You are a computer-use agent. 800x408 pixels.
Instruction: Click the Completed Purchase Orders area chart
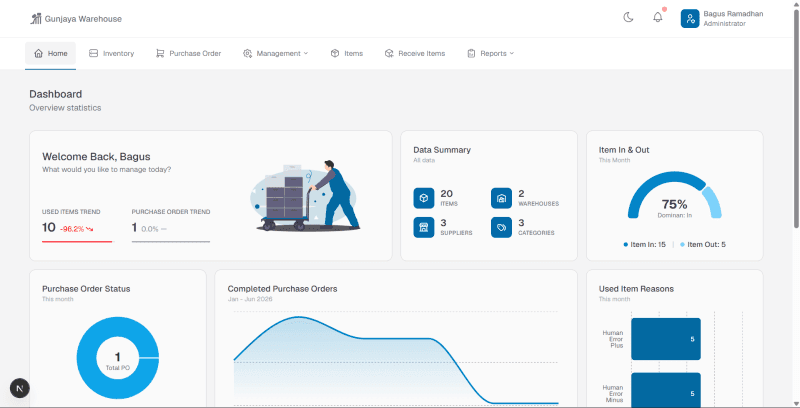tap(396, 360)
